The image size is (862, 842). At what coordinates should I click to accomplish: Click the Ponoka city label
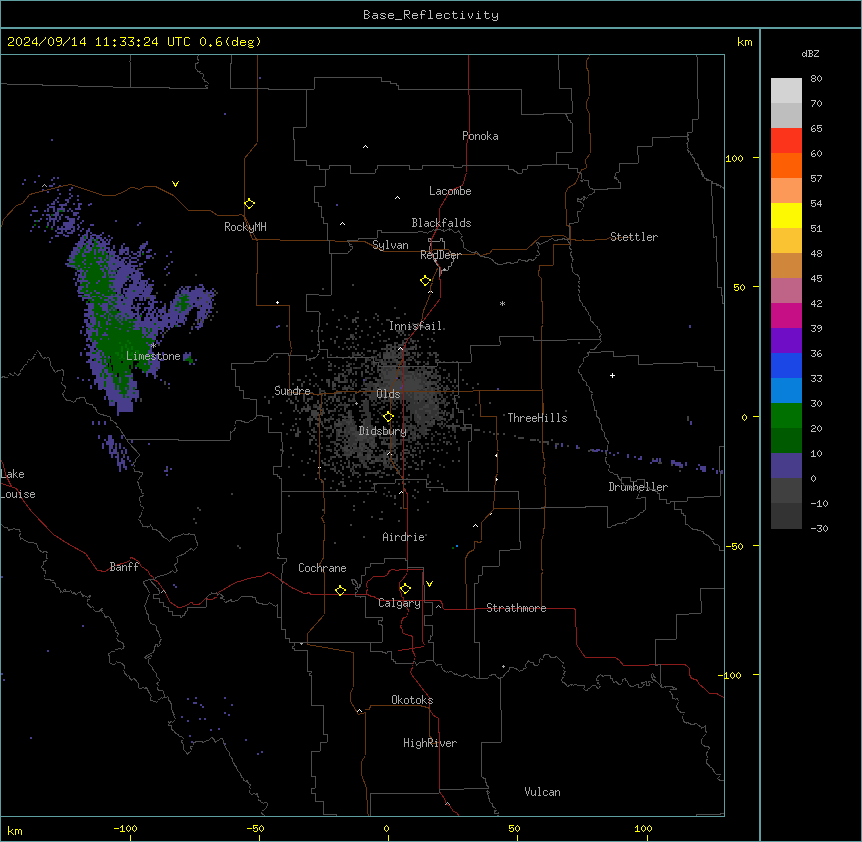coord(480,136)
